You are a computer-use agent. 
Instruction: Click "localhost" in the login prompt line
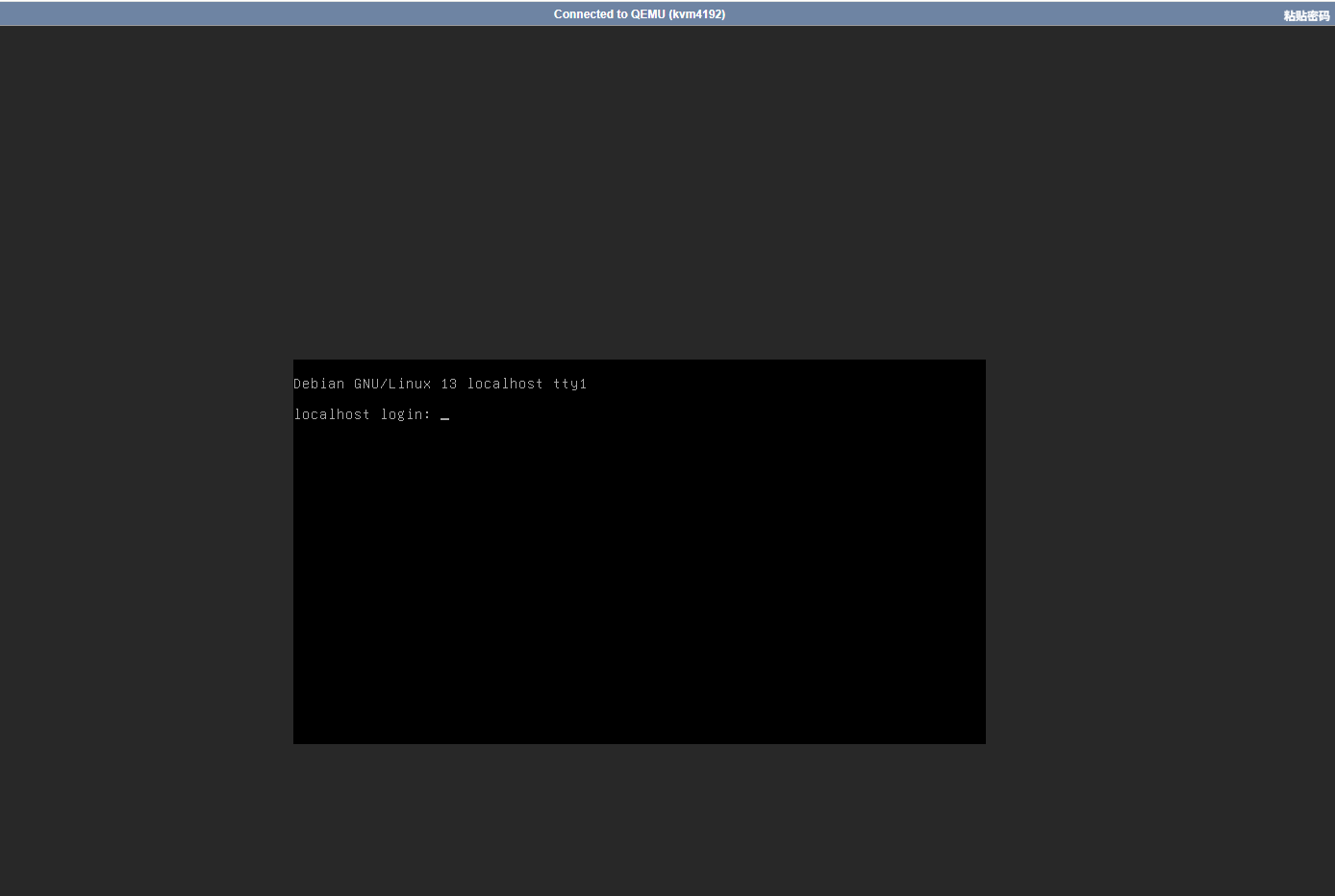click(332, 414)
